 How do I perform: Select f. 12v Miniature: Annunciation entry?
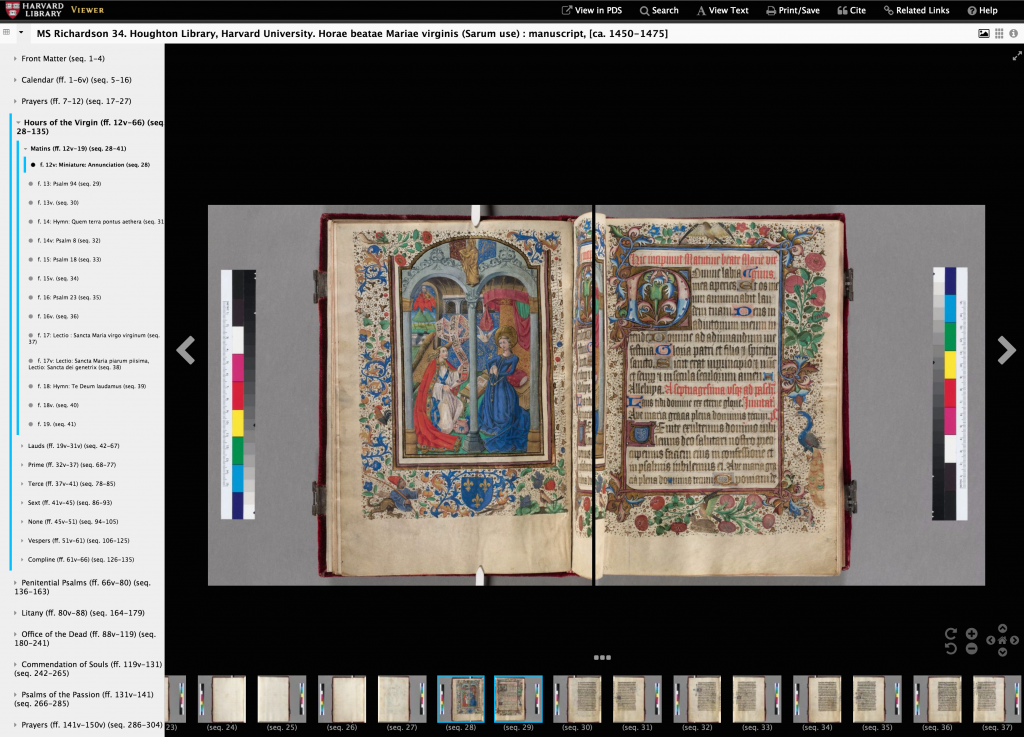point(94,165)
